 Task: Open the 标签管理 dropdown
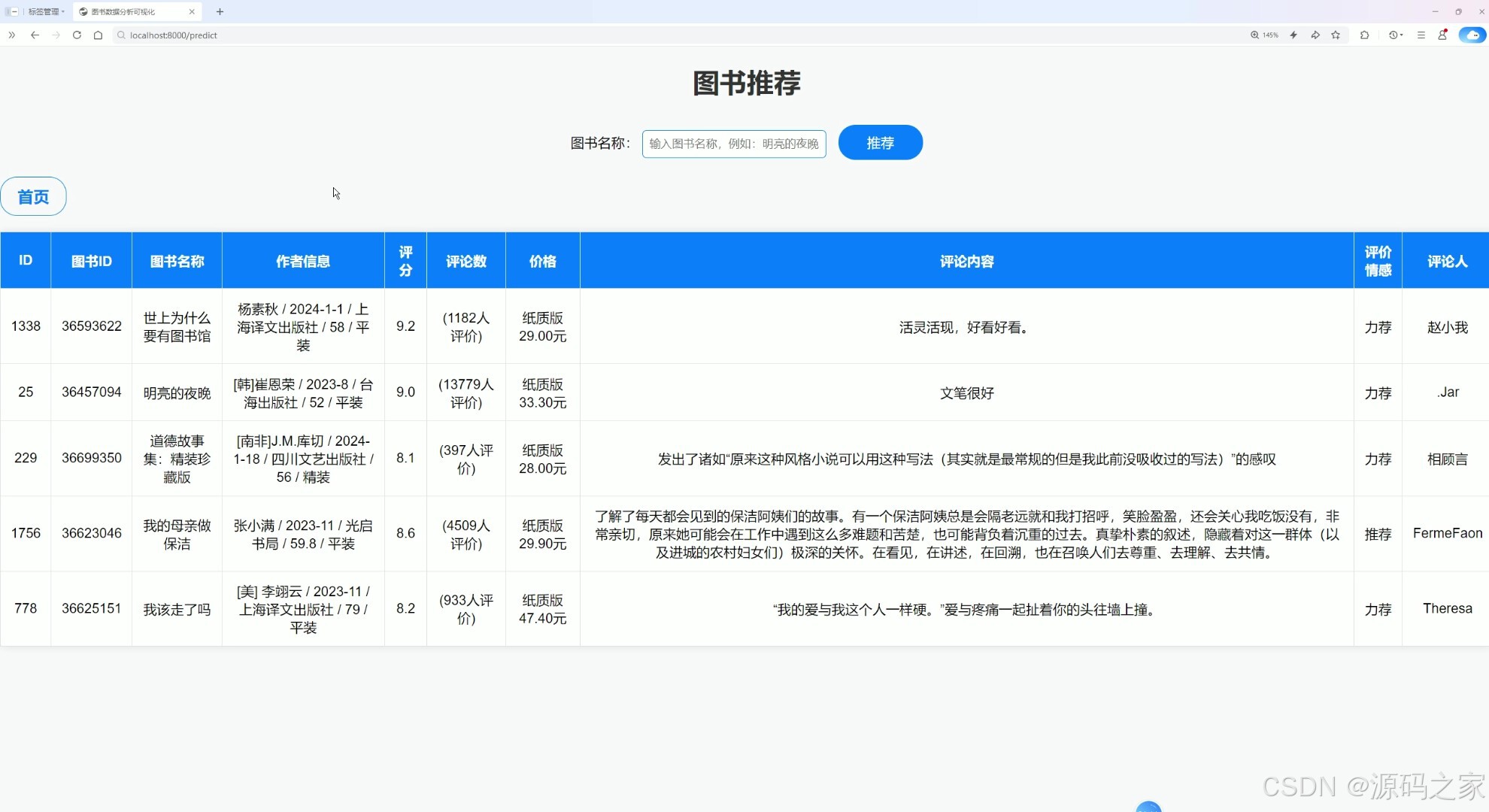coord(44,11)
